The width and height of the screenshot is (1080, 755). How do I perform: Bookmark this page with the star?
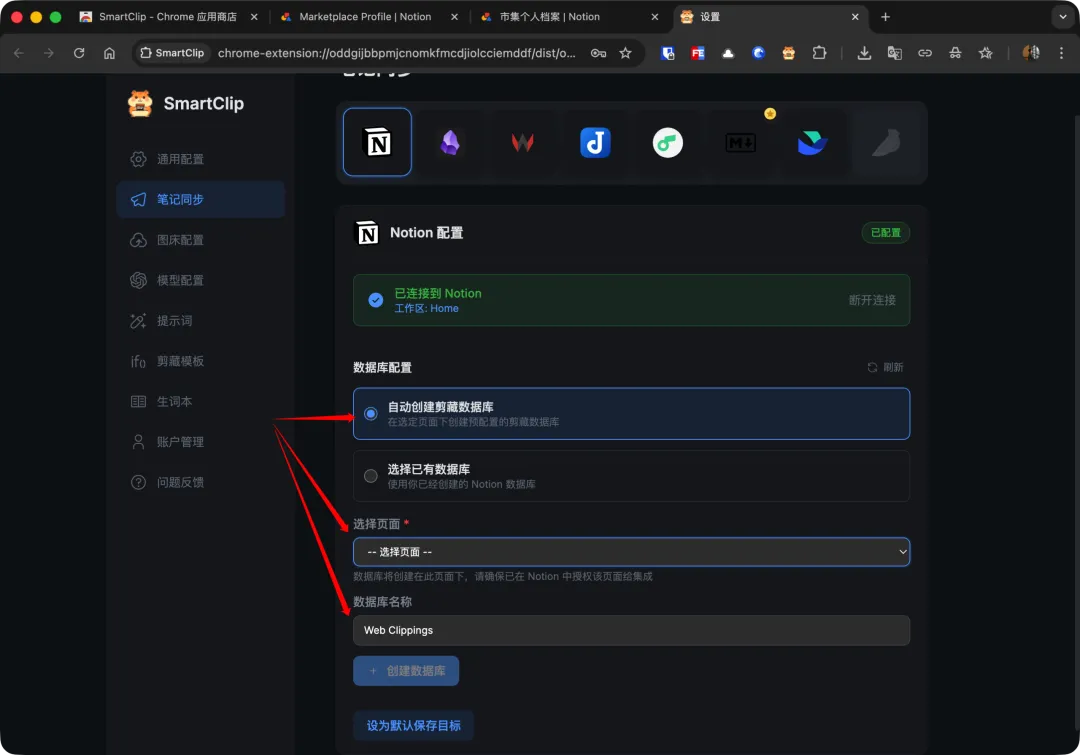click(x=625, y=53)
